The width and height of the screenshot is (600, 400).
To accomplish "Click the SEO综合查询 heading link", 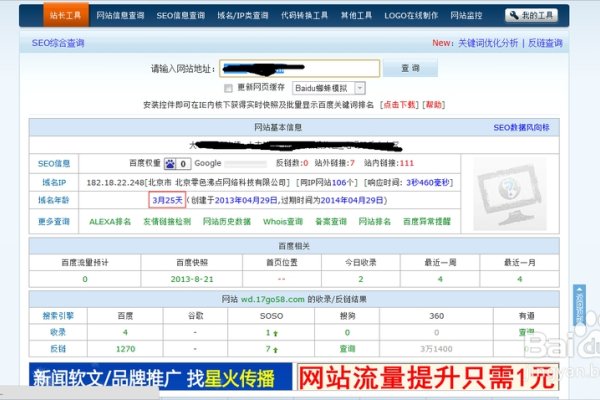I will pyautogui.click(x=58, y=43).
